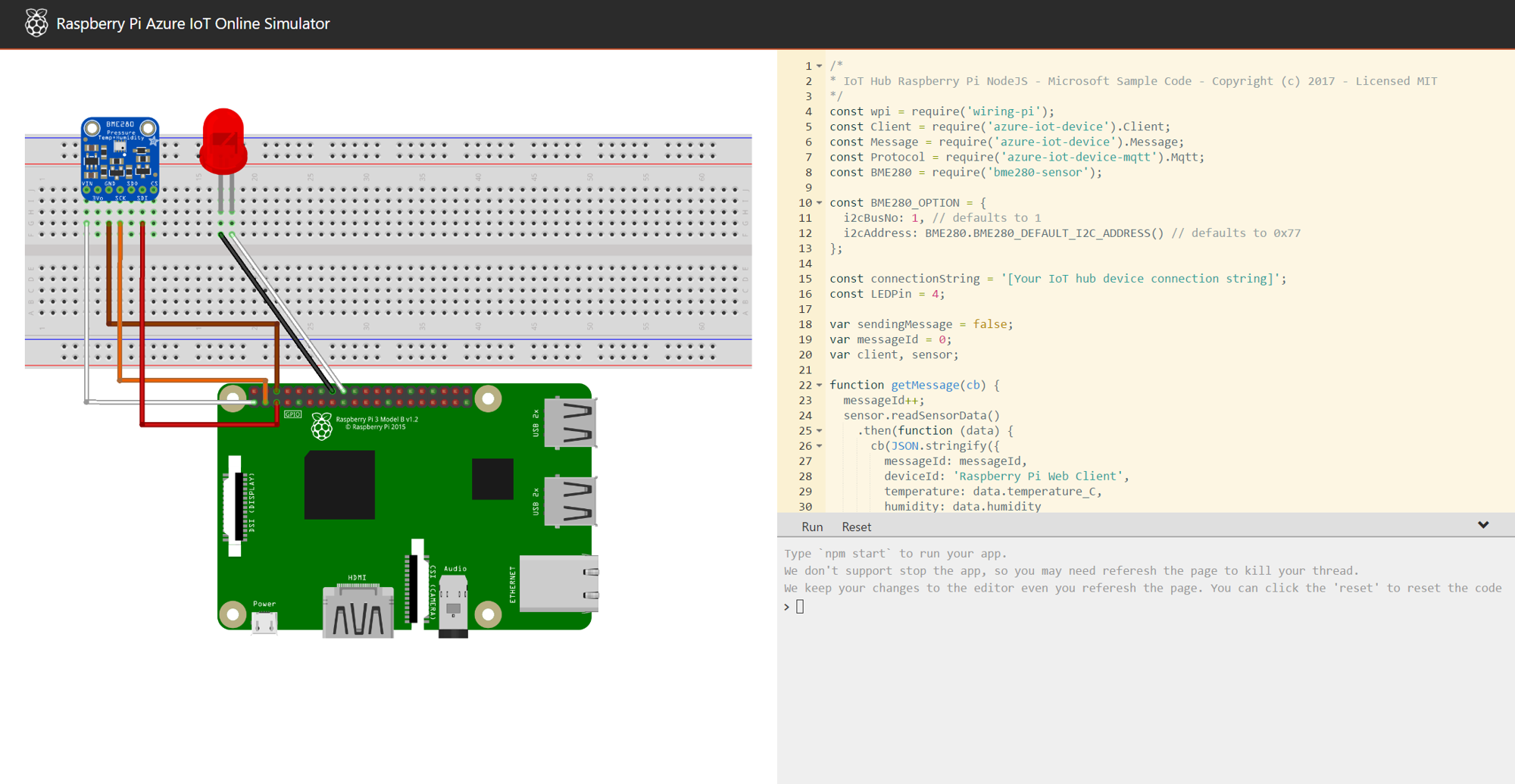
Task: Fold the then callback at line 25
Action: 820,431
